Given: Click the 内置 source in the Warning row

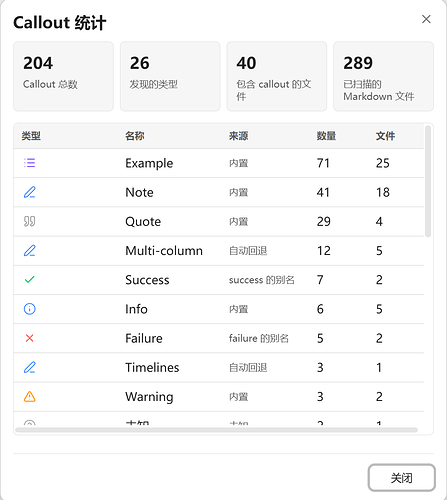Looking at the screenshot, I should [x=238, y=397].
